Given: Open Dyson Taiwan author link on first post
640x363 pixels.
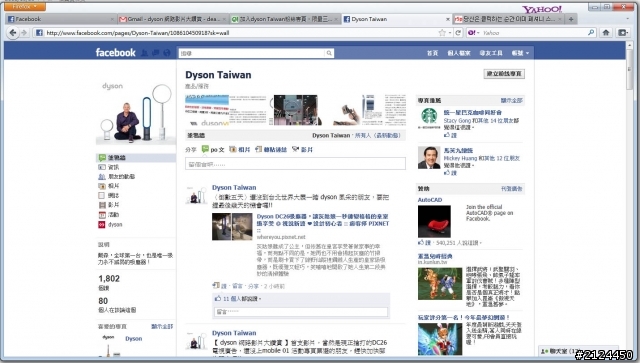Looking at the screenshot, I should click(x=234, y=187).
